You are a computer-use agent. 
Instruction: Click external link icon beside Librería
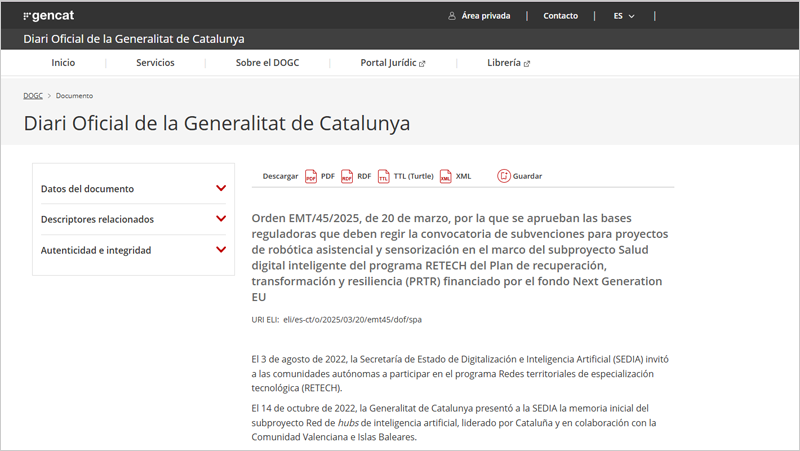(x=527, y=63)
